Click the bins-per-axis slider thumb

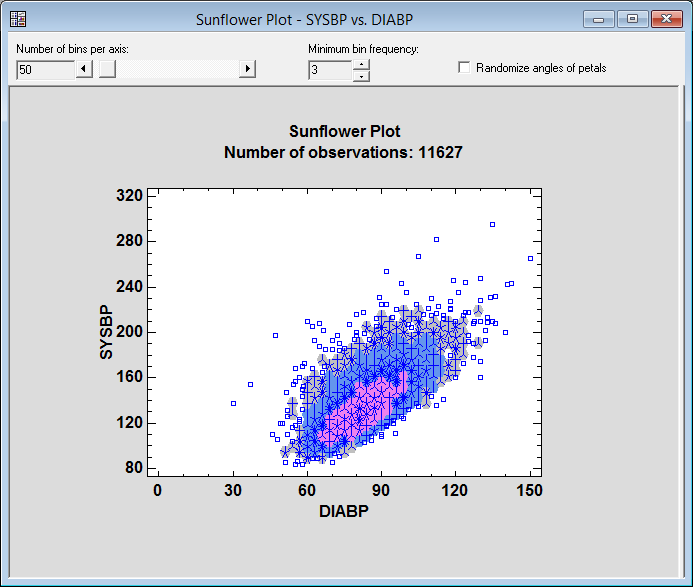point(105,69)
